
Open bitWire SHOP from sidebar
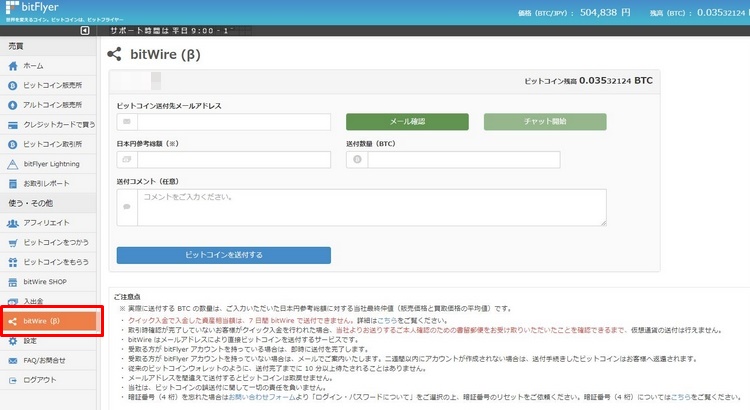48,282
